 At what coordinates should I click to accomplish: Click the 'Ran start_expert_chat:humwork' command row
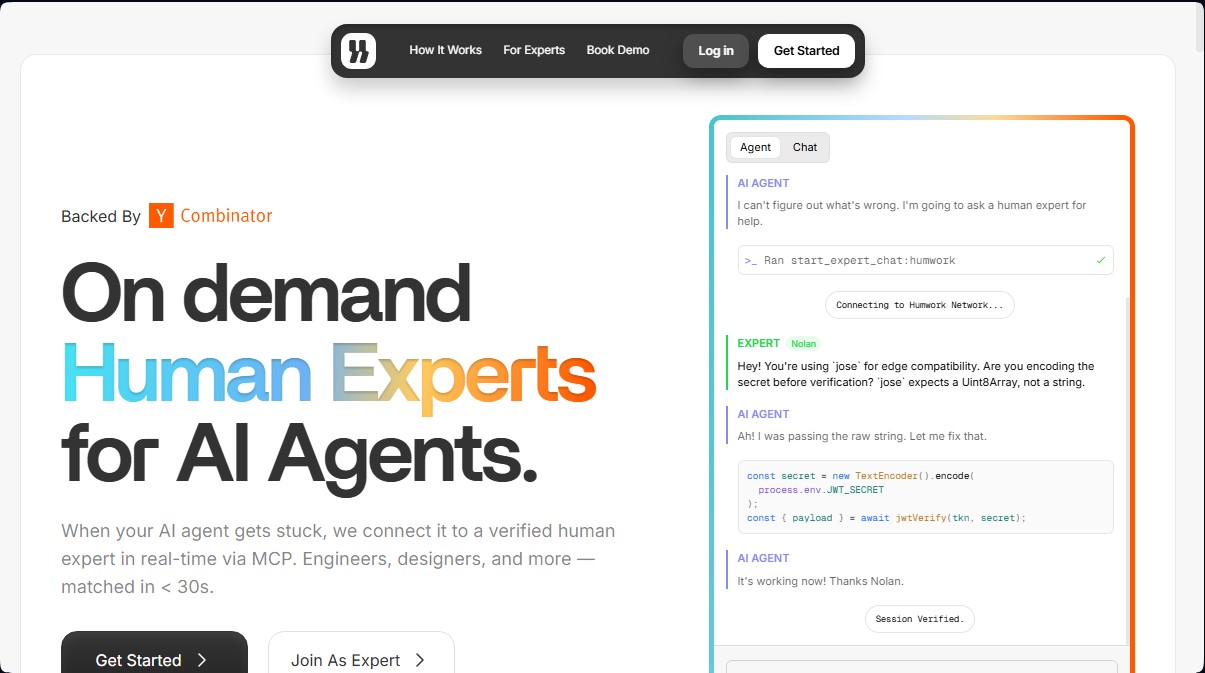(925, 260)
